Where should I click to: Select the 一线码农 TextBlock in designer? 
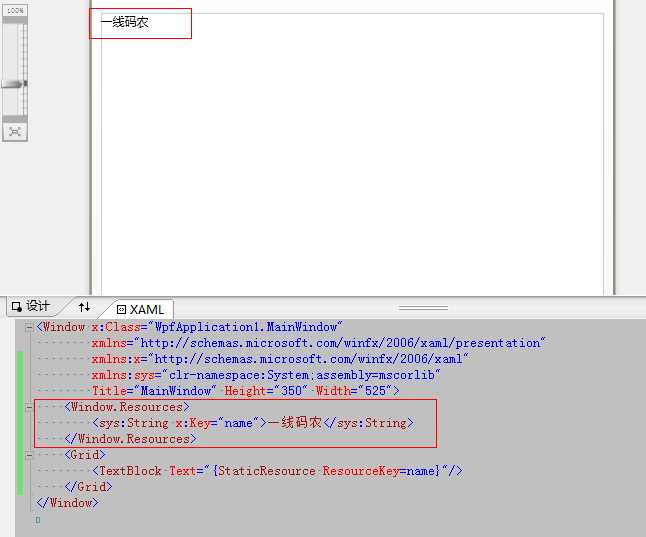(125, 22)
